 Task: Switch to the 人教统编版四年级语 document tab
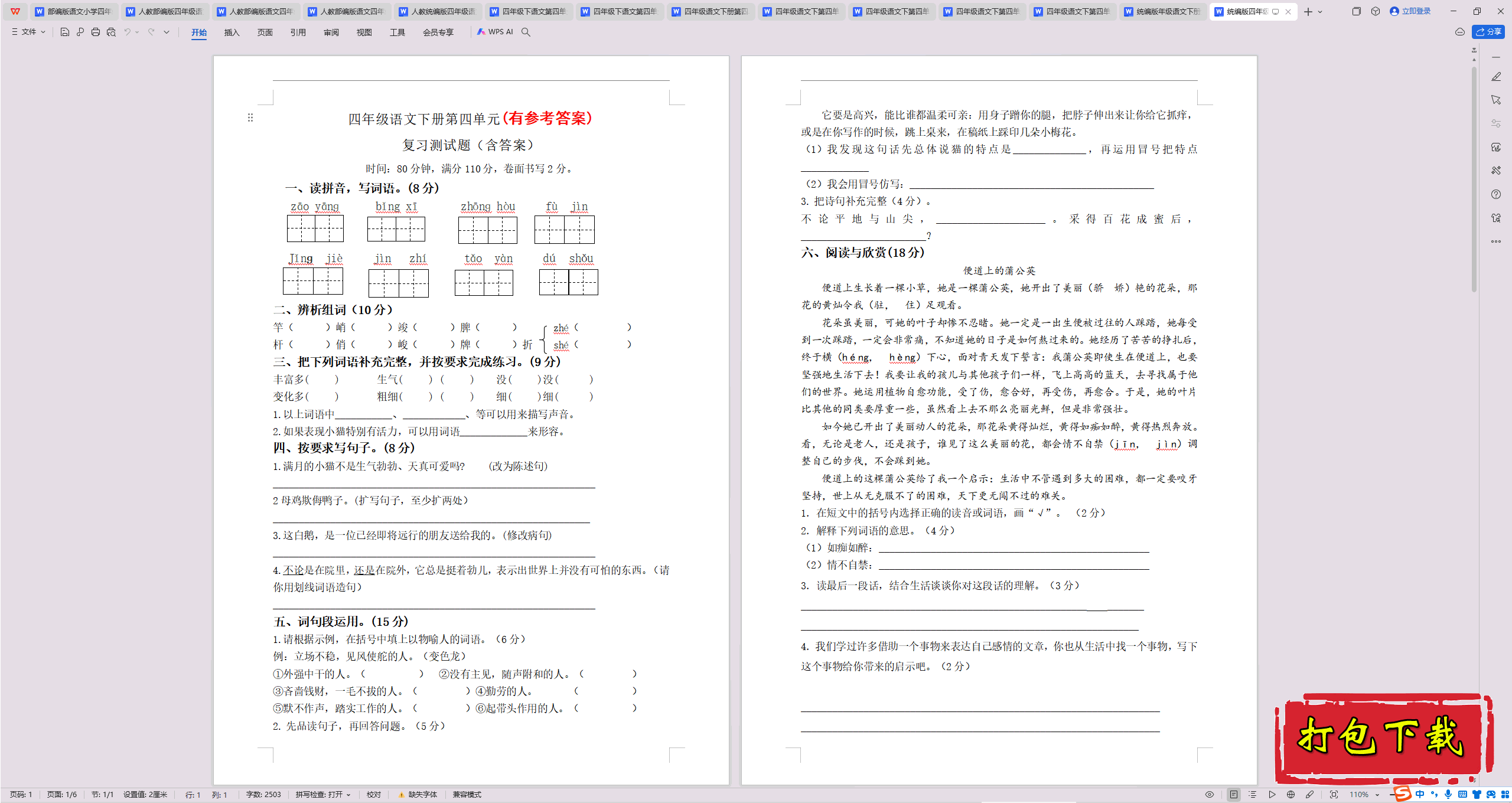click(x=437, y=11)
